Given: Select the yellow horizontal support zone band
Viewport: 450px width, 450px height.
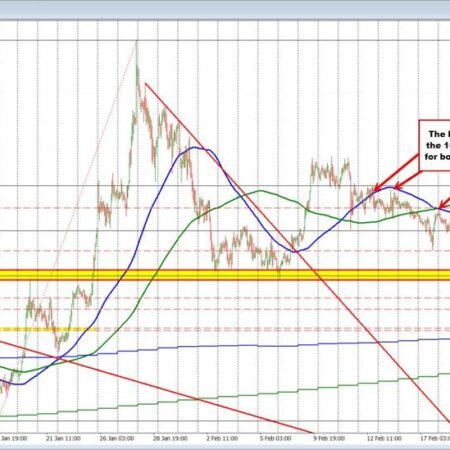Looking at the screenshot, I should pos(225,275).
